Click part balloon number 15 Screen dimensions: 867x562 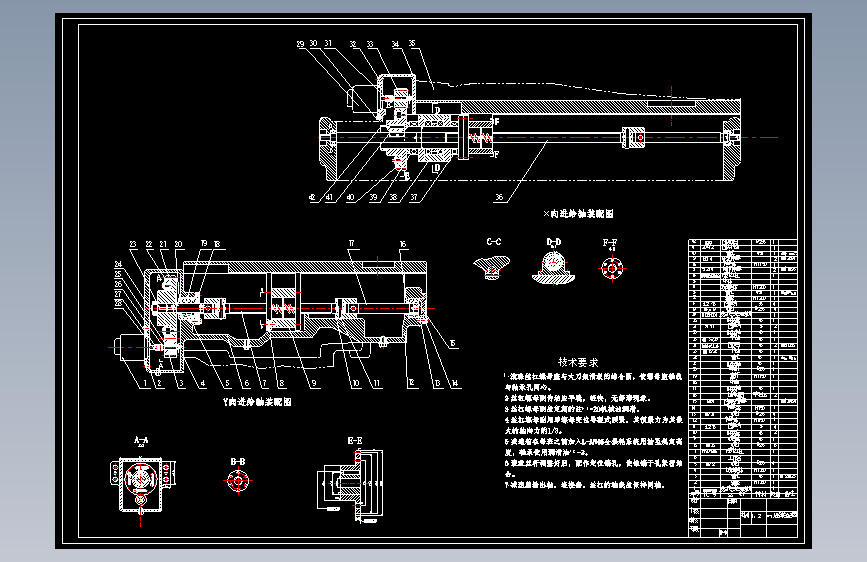pyautogui.click(x=453, y=344)
